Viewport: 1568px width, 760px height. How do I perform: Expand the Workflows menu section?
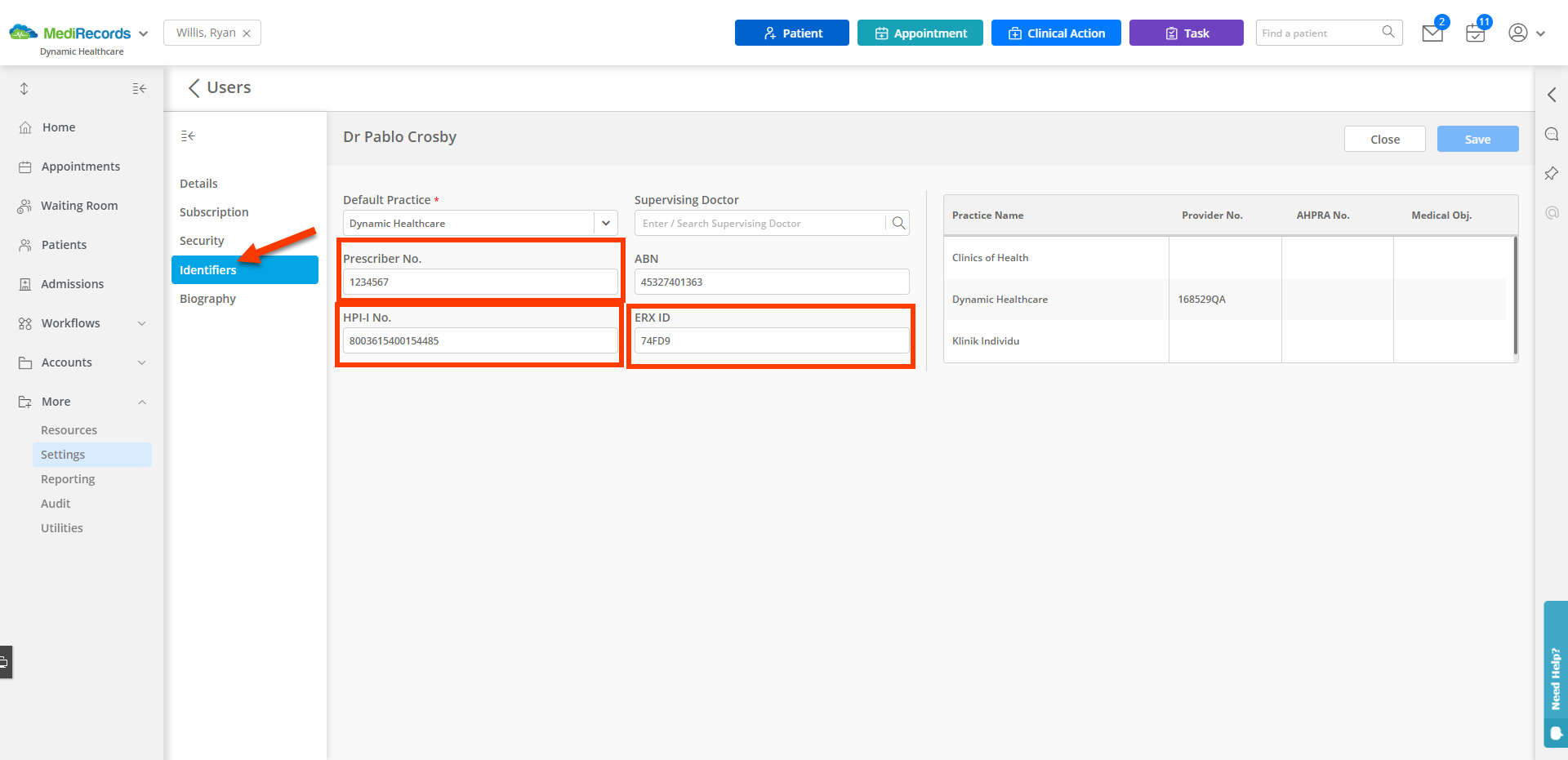tap(142, 323)
